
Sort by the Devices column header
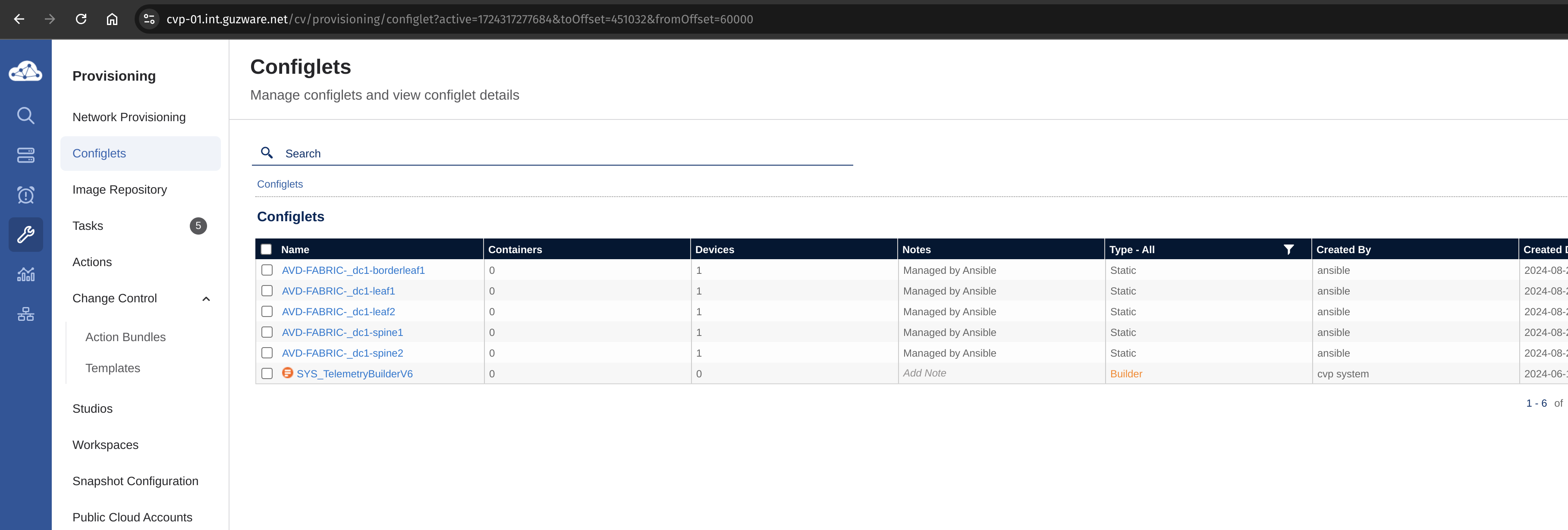pyautogui.click(x=715, y=250)
